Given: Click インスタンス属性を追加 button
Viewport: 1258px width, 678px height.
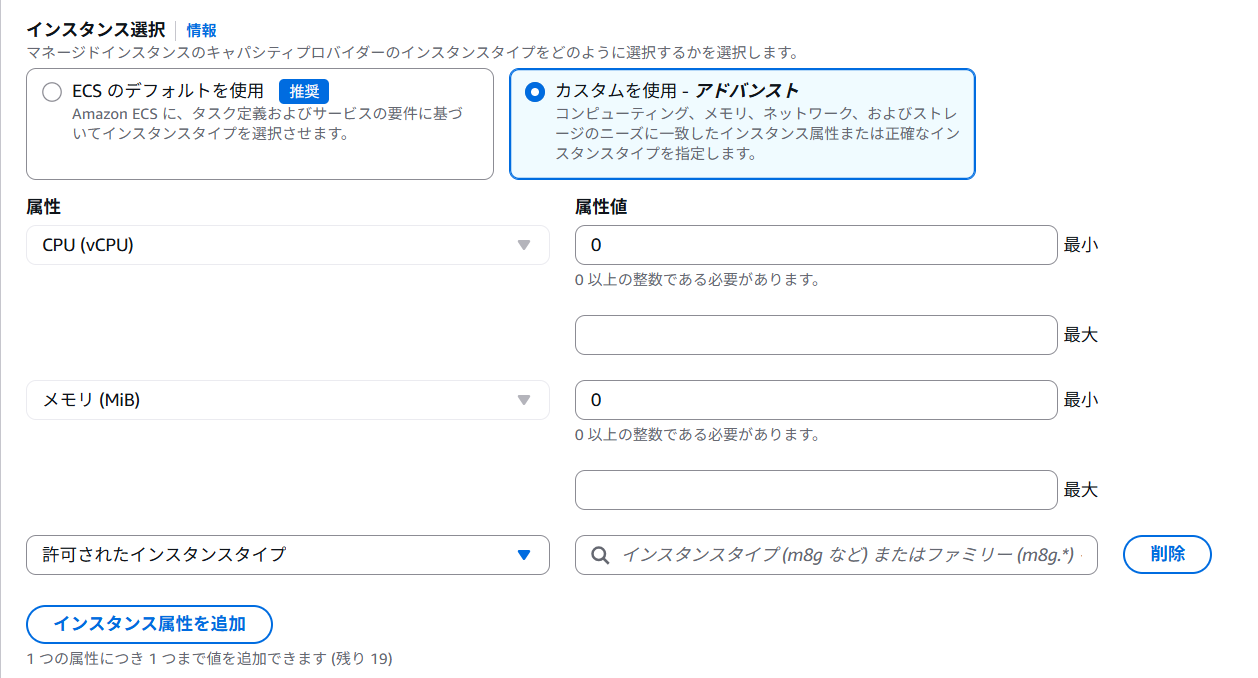Looking at the screenshot, I should 149,624.
